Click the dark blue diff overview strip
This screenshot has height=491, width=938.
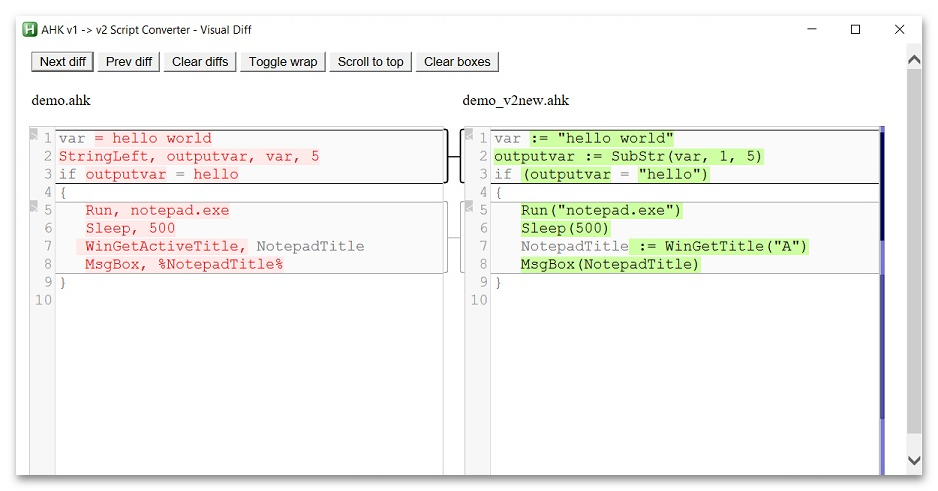[882, 185]
